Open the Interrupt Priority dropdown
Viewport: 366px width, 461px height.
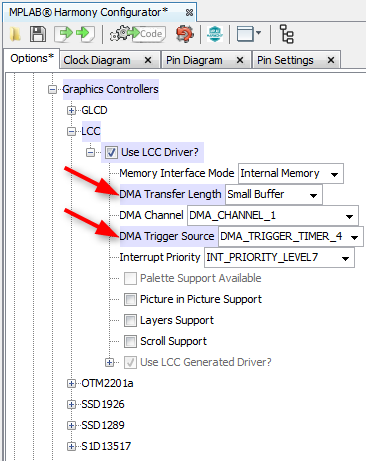279,258
